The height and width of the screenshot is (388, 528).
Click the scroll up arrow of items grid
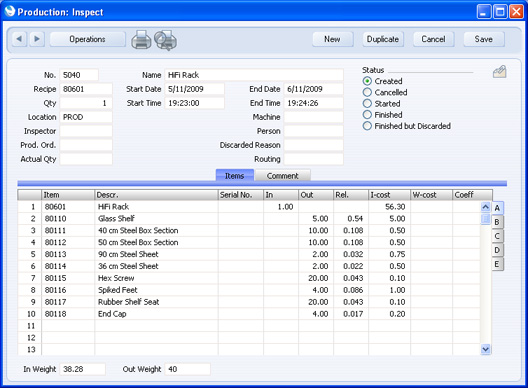click(x=486, y=206)
